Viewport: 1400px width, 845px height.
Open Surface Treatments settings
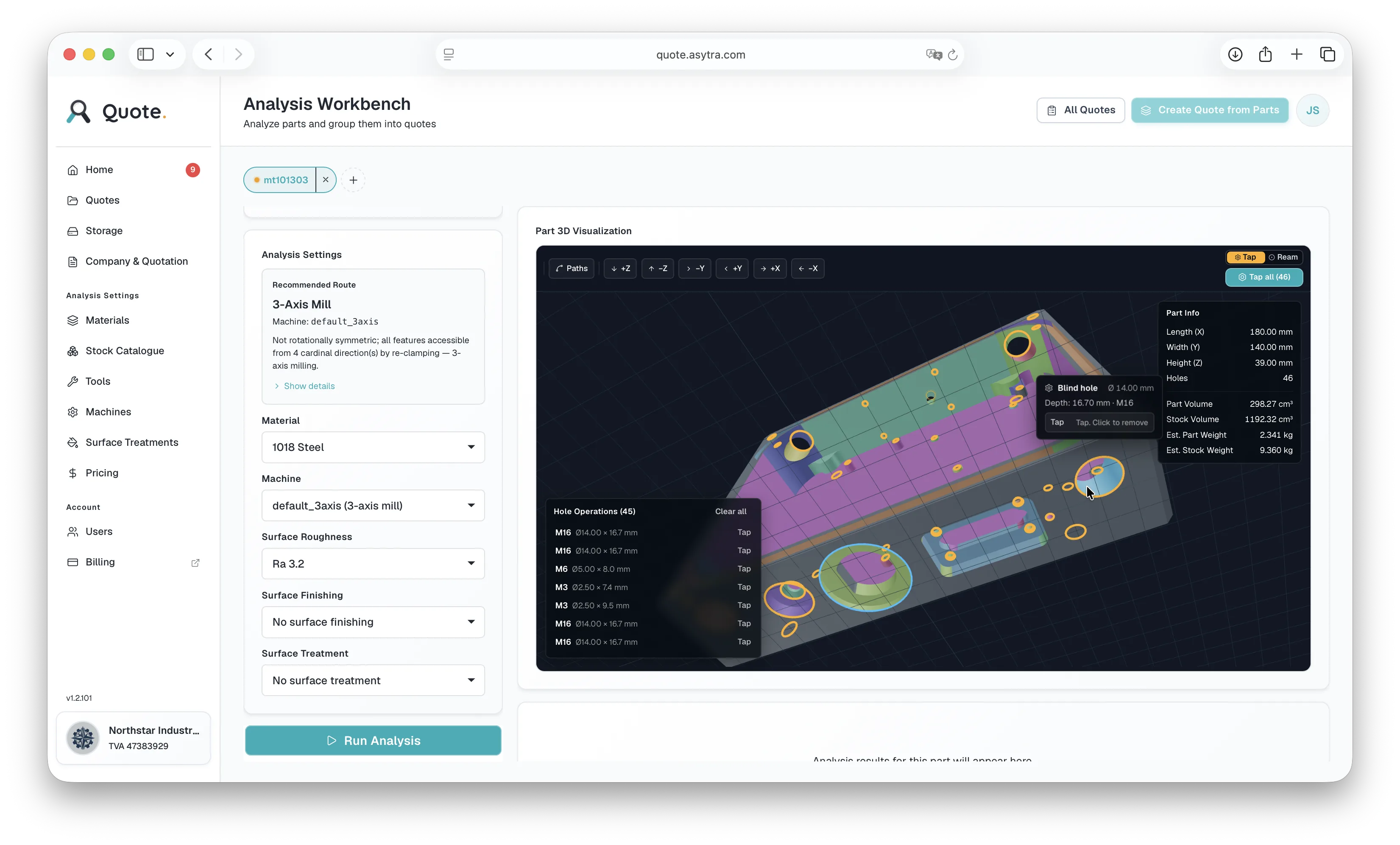[x=134, y=442]
